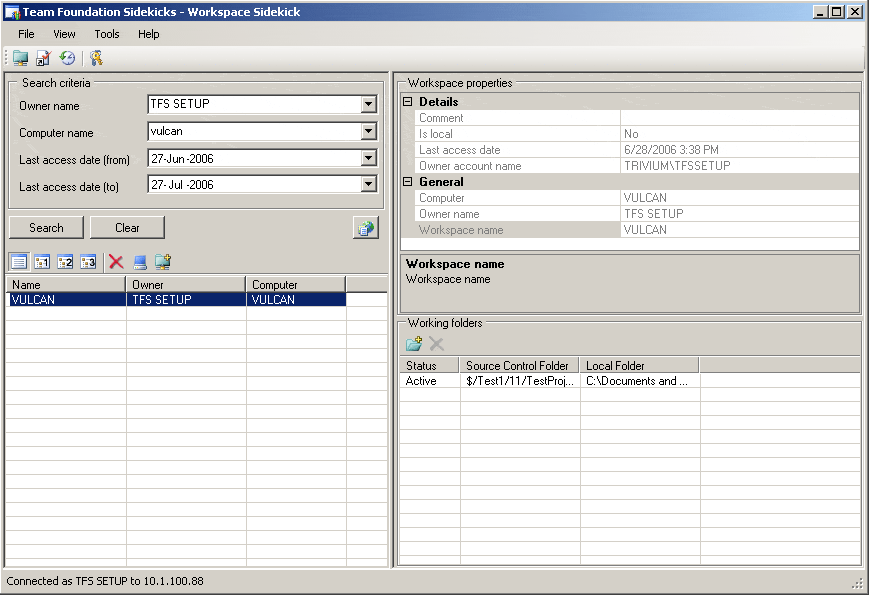This screenshot has width=869, height=595.
Task: Click the Status column header in Working folders
Action: [430, 366]
